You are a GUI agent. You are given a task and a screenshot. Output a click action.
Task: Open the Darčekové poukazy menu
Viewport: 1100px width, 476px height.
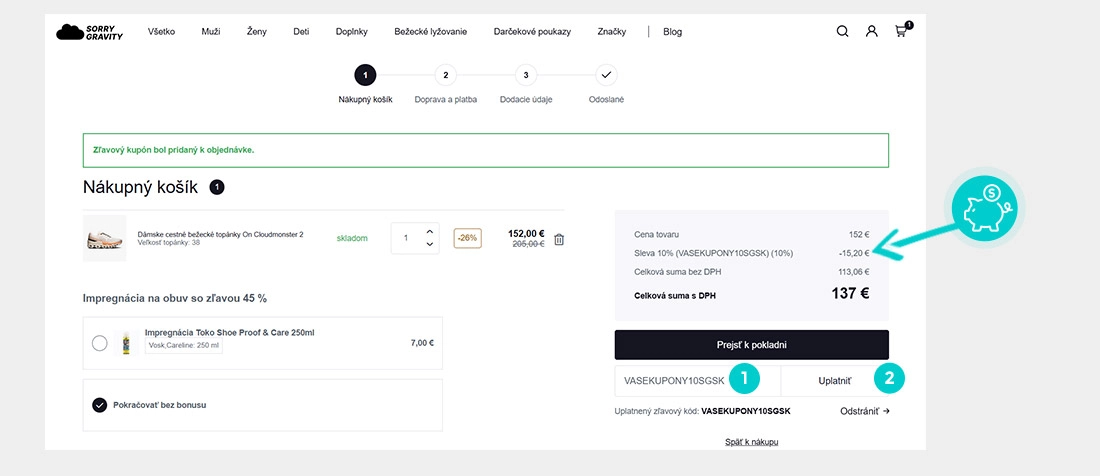coord(532,32)
